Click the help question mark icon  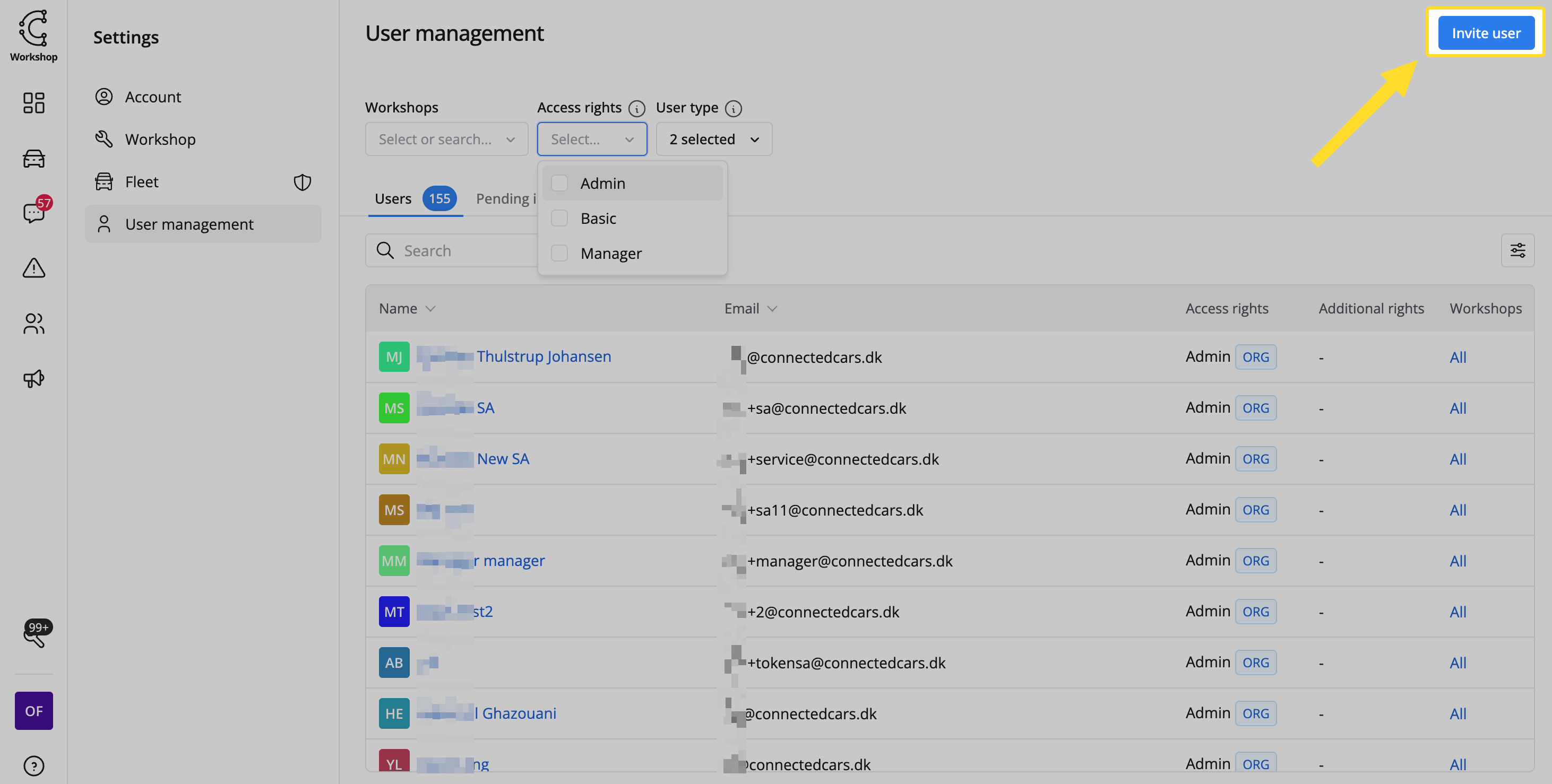click(x=34, y=765)
